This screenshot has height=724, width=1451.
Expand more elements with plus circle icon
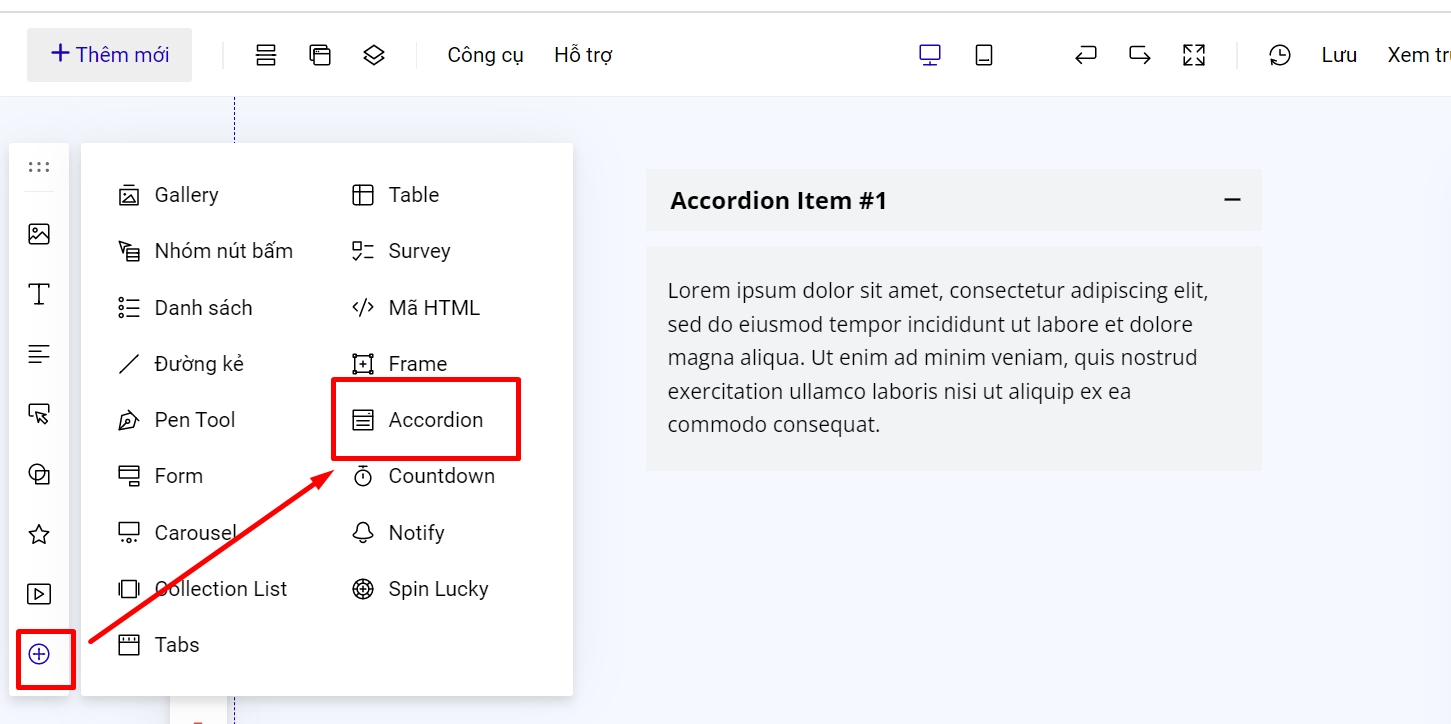(39, 654)
